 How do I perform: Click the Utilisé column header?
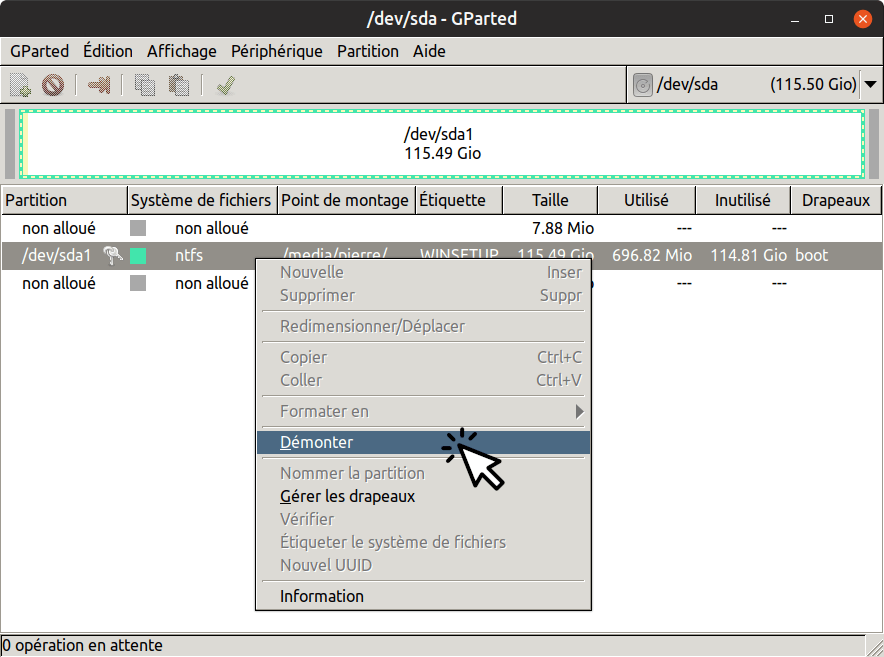click(646, 200)
